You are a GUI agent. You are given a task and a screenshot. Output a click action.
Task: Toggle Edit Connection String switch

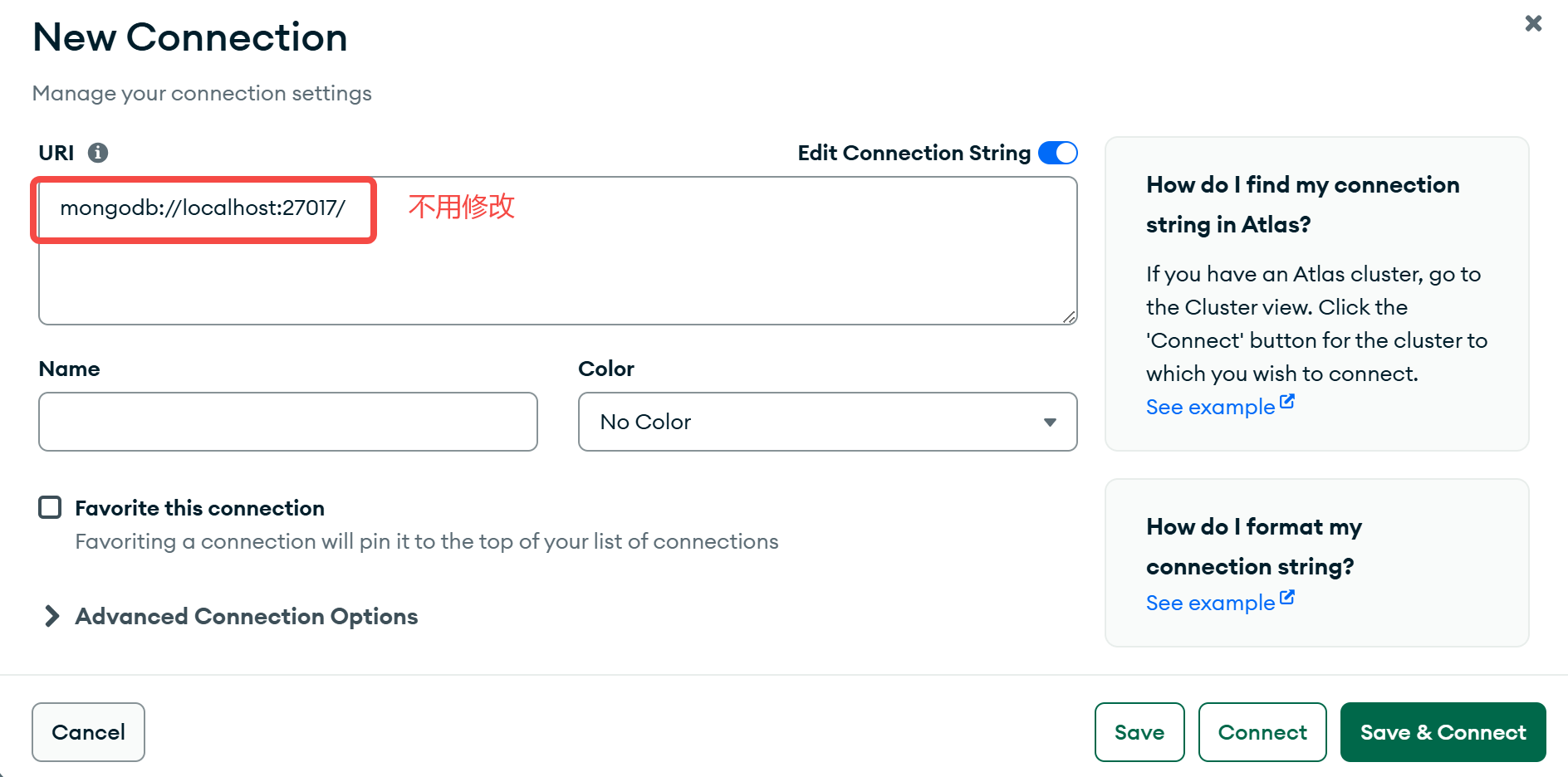tap(1058, 153)
